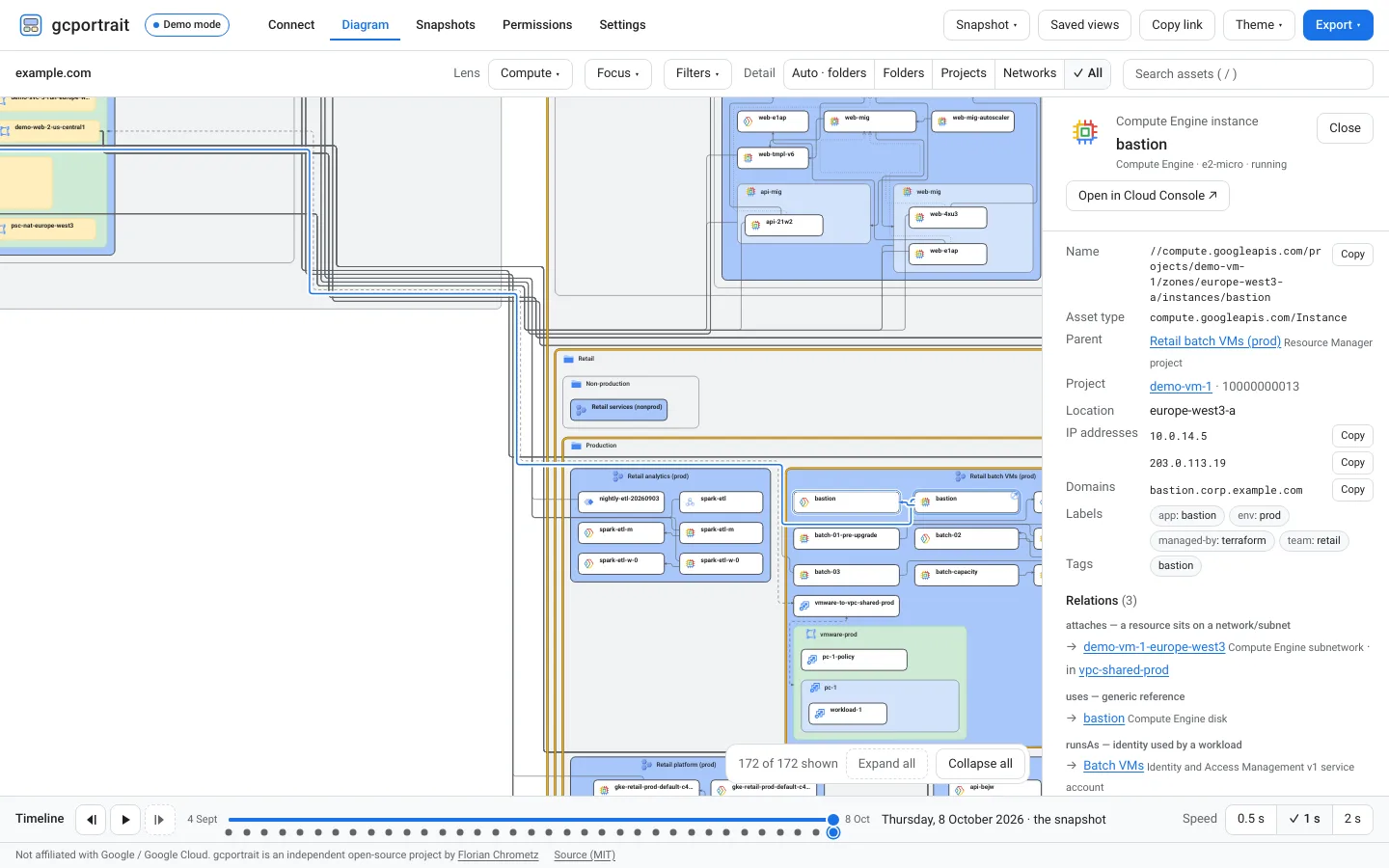Set detail level to Networks
The image size is (1389, 868).
pyautogui.click(x=1029, y=73)
